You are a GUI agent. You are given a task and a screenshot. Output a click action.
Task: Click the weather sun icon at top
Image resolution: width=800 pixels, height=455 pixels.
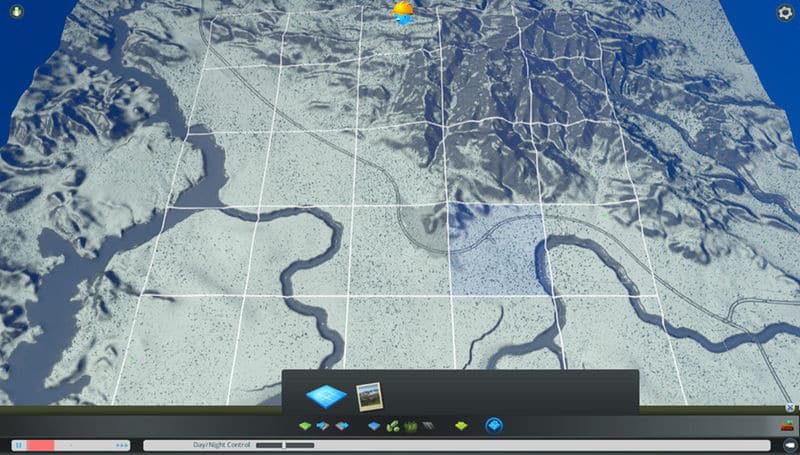[404, 12]
